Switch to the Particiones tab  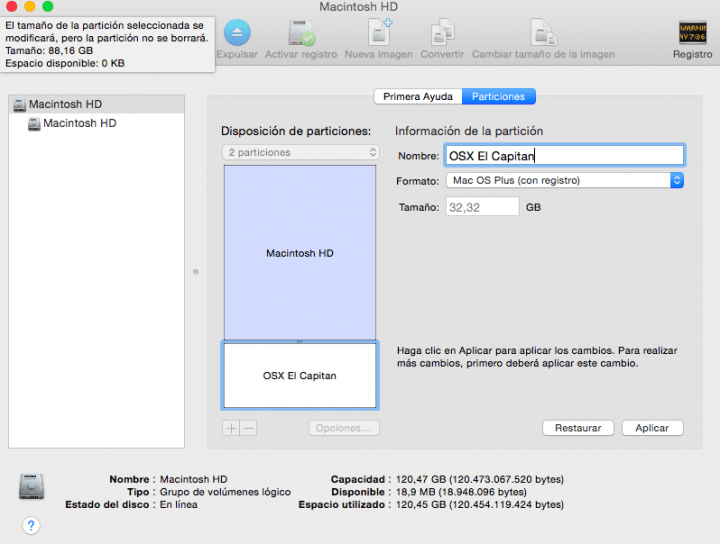498,96
